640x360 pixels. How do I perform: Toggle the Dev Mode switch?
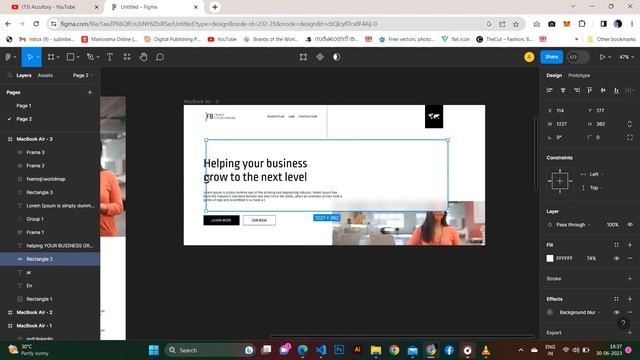[578, 57]
